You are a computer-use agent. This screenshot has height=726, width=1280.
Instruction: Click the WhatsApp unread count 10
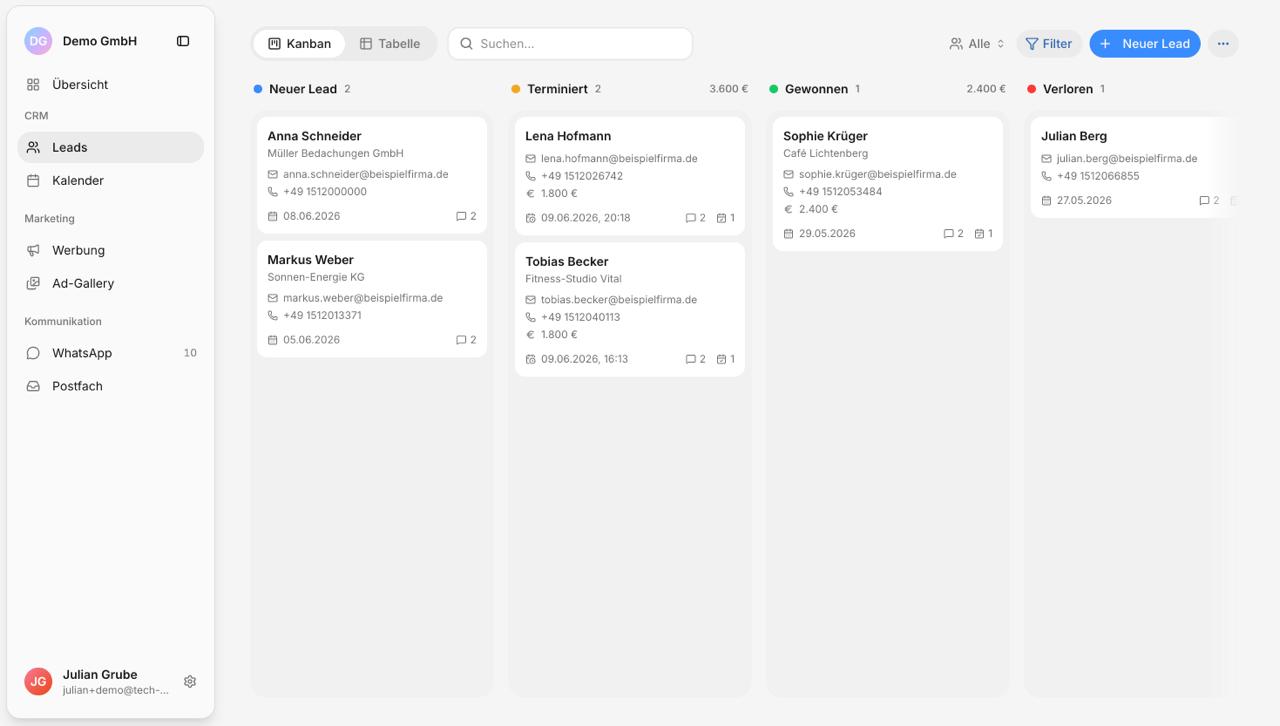click(190, 353)
